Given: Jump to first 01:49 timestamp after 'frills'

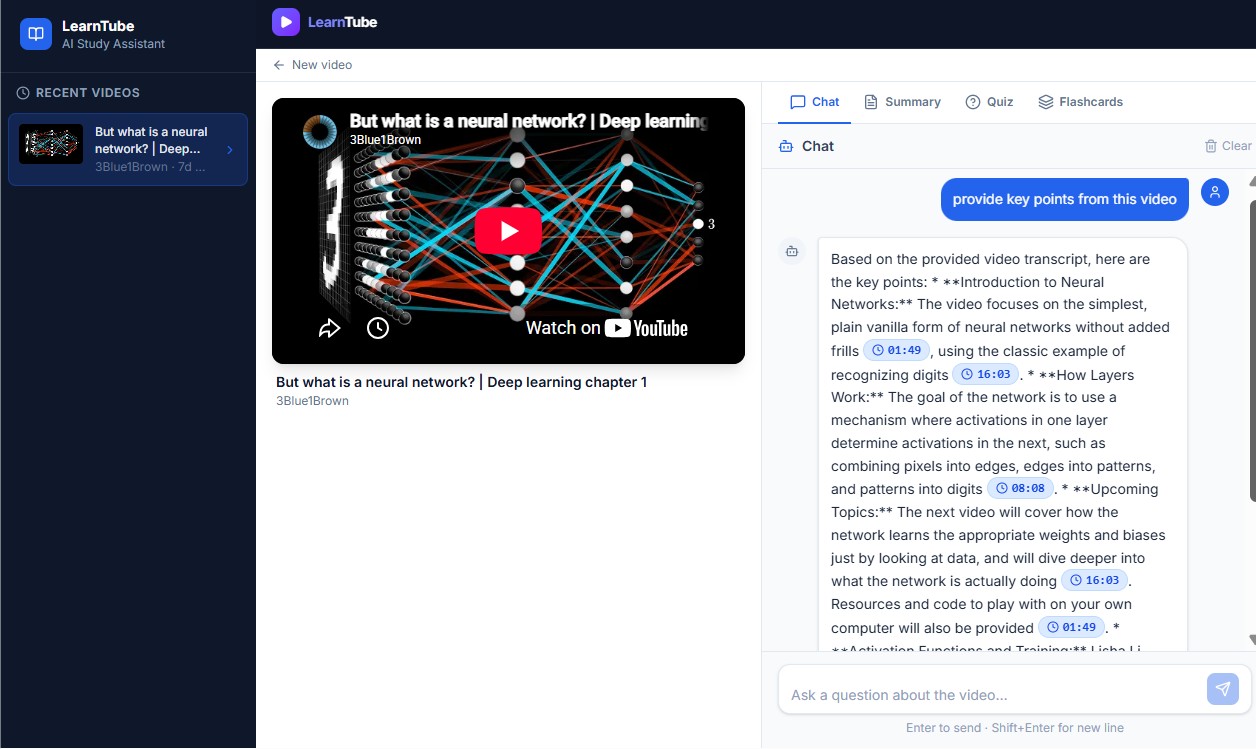Looking at the screenshot, I should [897, 351].
